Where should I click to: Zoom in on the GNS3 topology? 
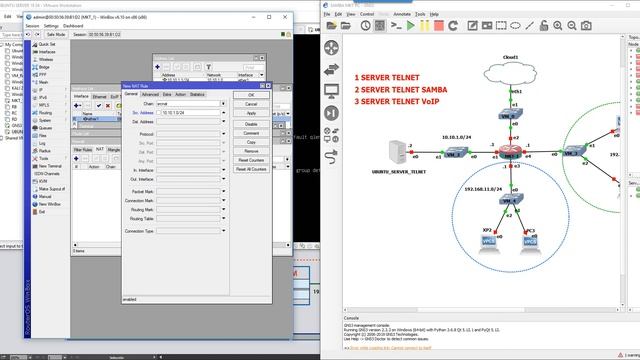pyautogui.click(x=558, y=26)
